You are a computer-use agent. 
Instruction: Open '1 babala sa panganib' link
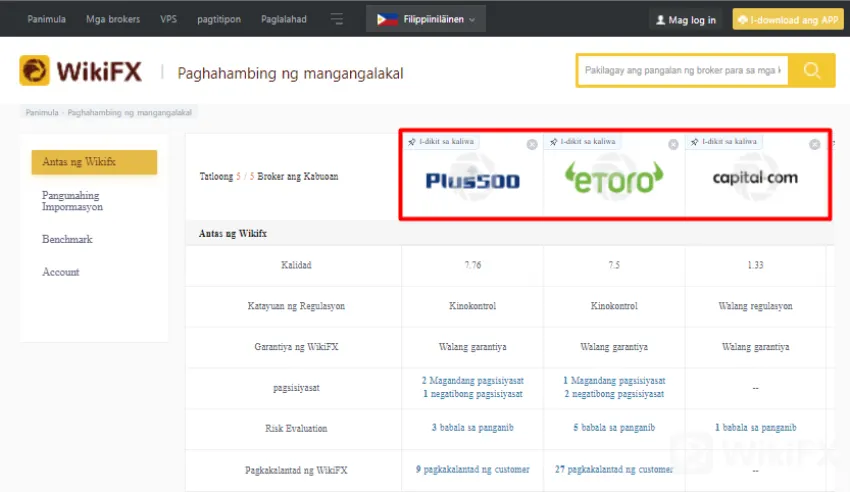coord(756,428)
